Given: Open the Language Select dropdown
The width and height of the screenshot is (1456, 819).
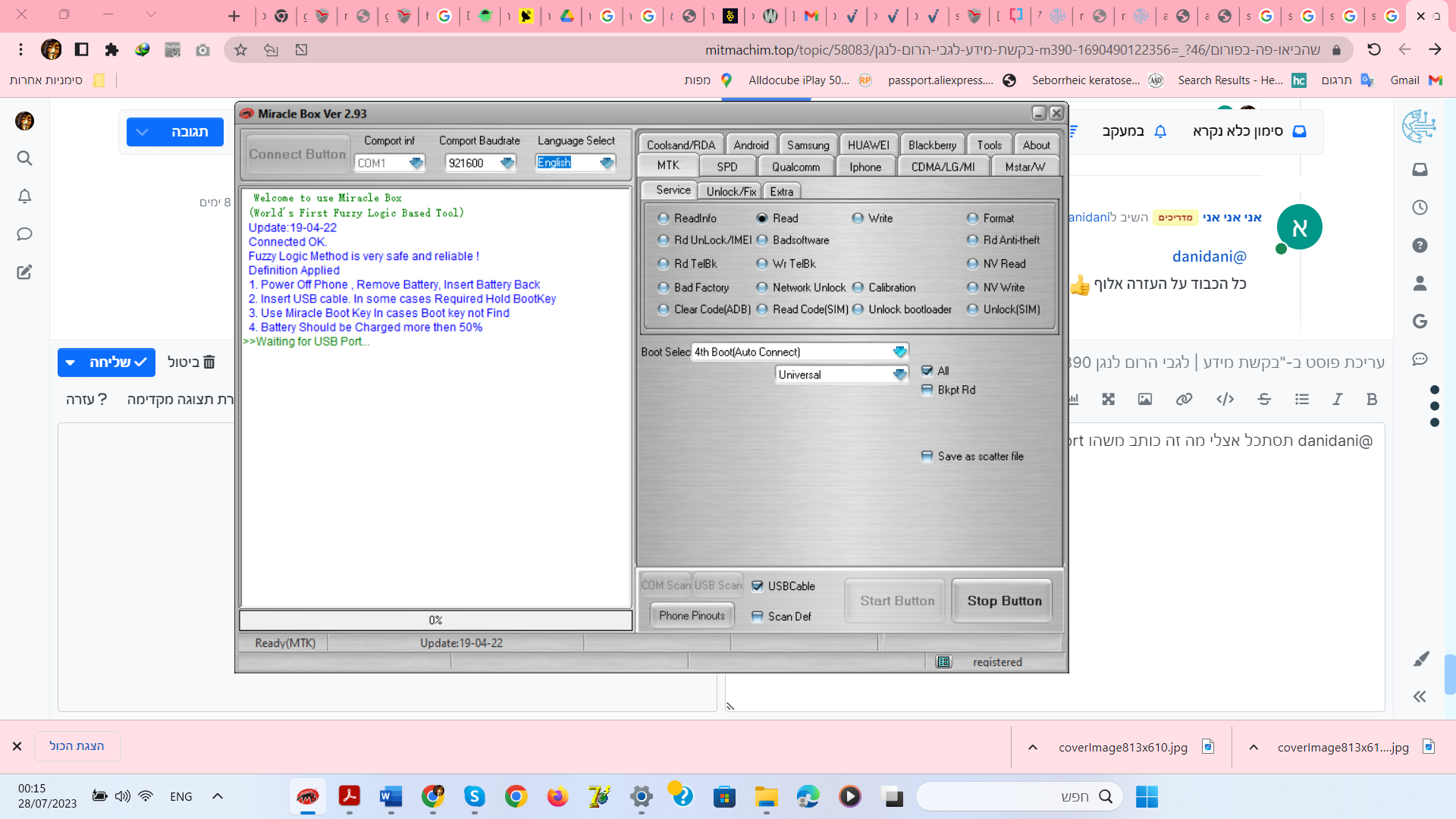Looking at the screenshot, I should pos(606,163).
